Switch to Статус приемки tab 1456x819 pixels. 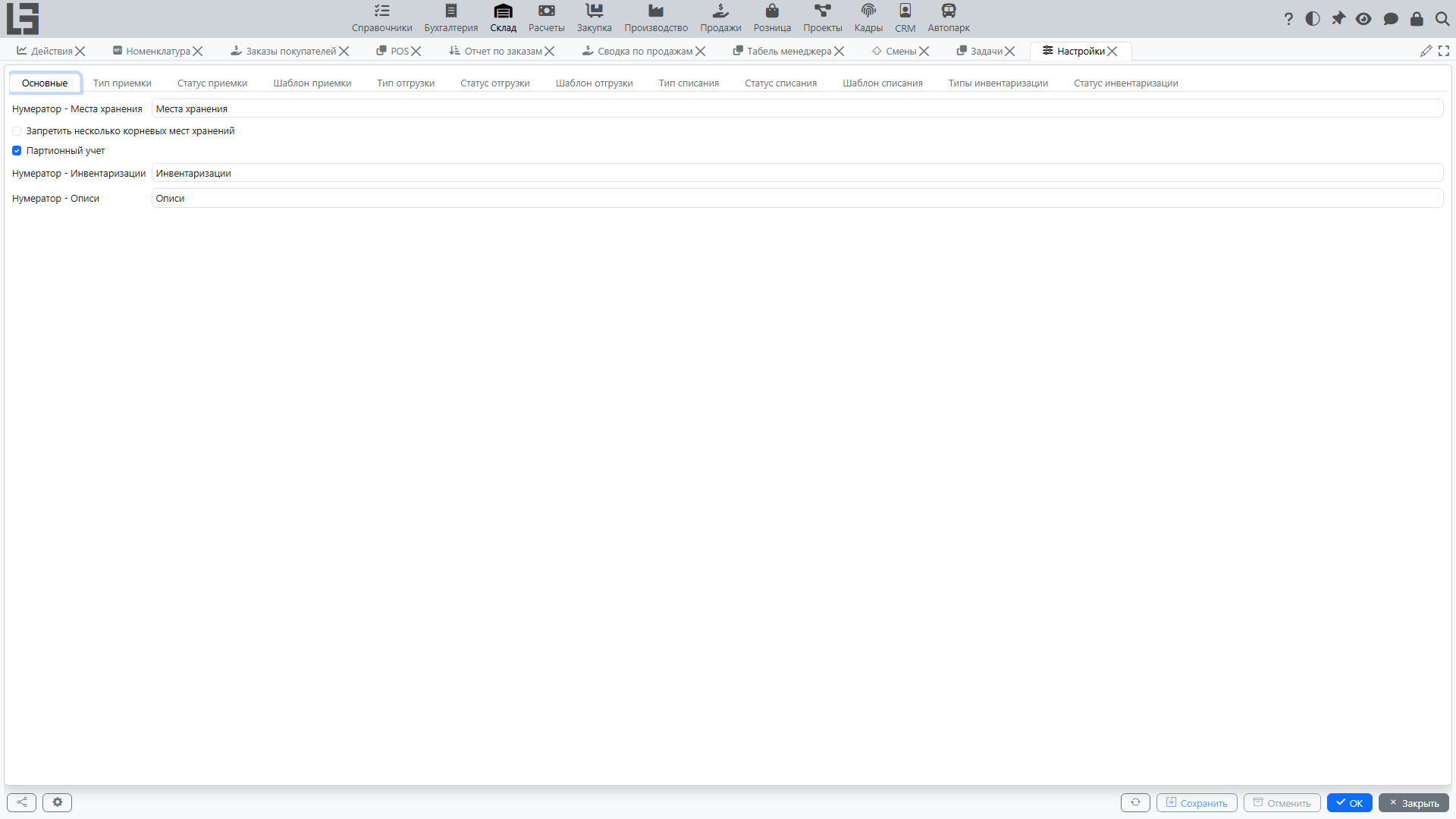[x=212, y=83]
